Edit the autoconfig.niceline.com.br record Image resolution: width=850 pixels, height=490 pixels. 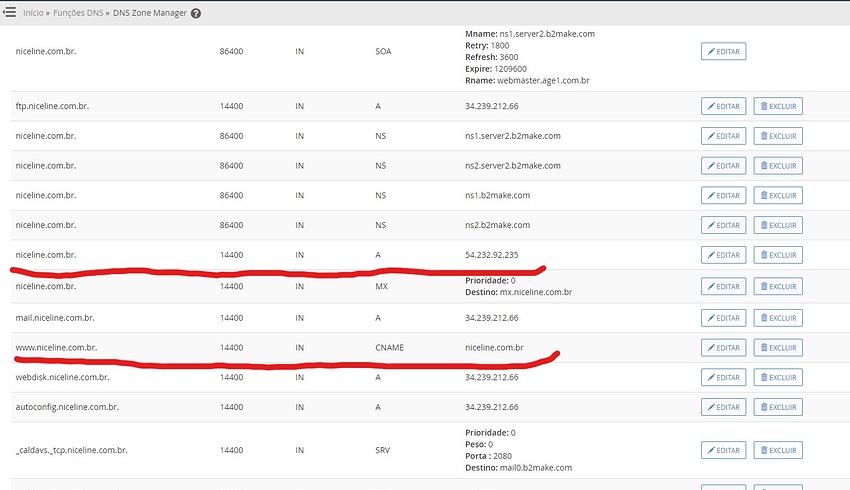pos(723,408)
